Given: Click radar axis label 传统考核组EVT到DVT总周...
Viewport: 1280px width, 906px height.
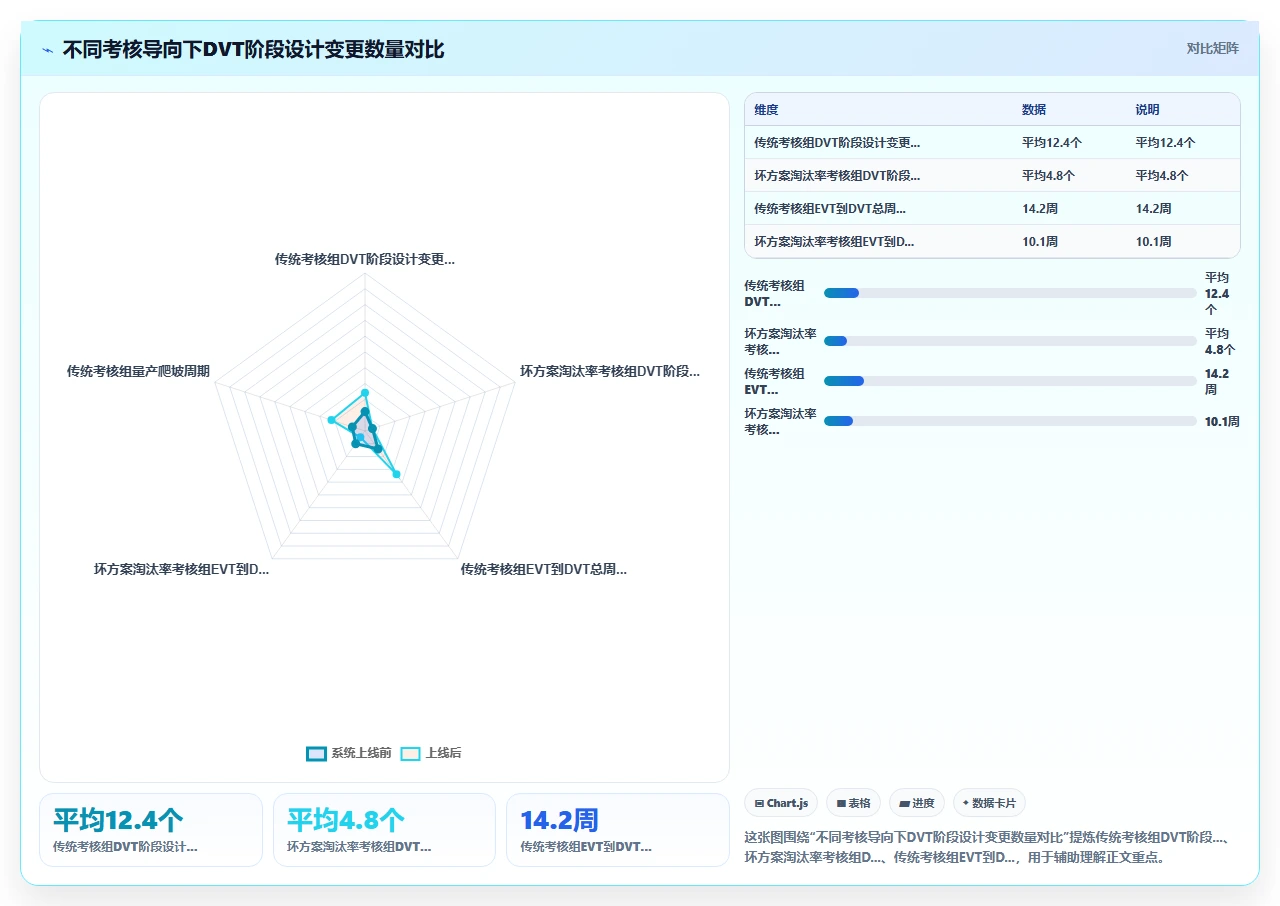Looking at the screenshot, I should 544,569.
